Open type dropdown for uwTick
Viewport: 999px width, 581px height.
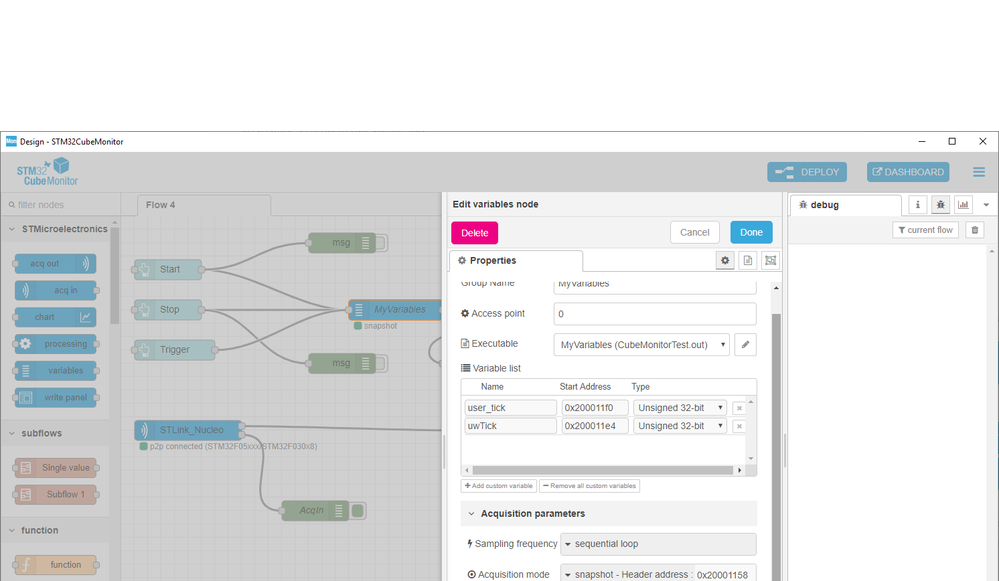(x=680, y=426)
